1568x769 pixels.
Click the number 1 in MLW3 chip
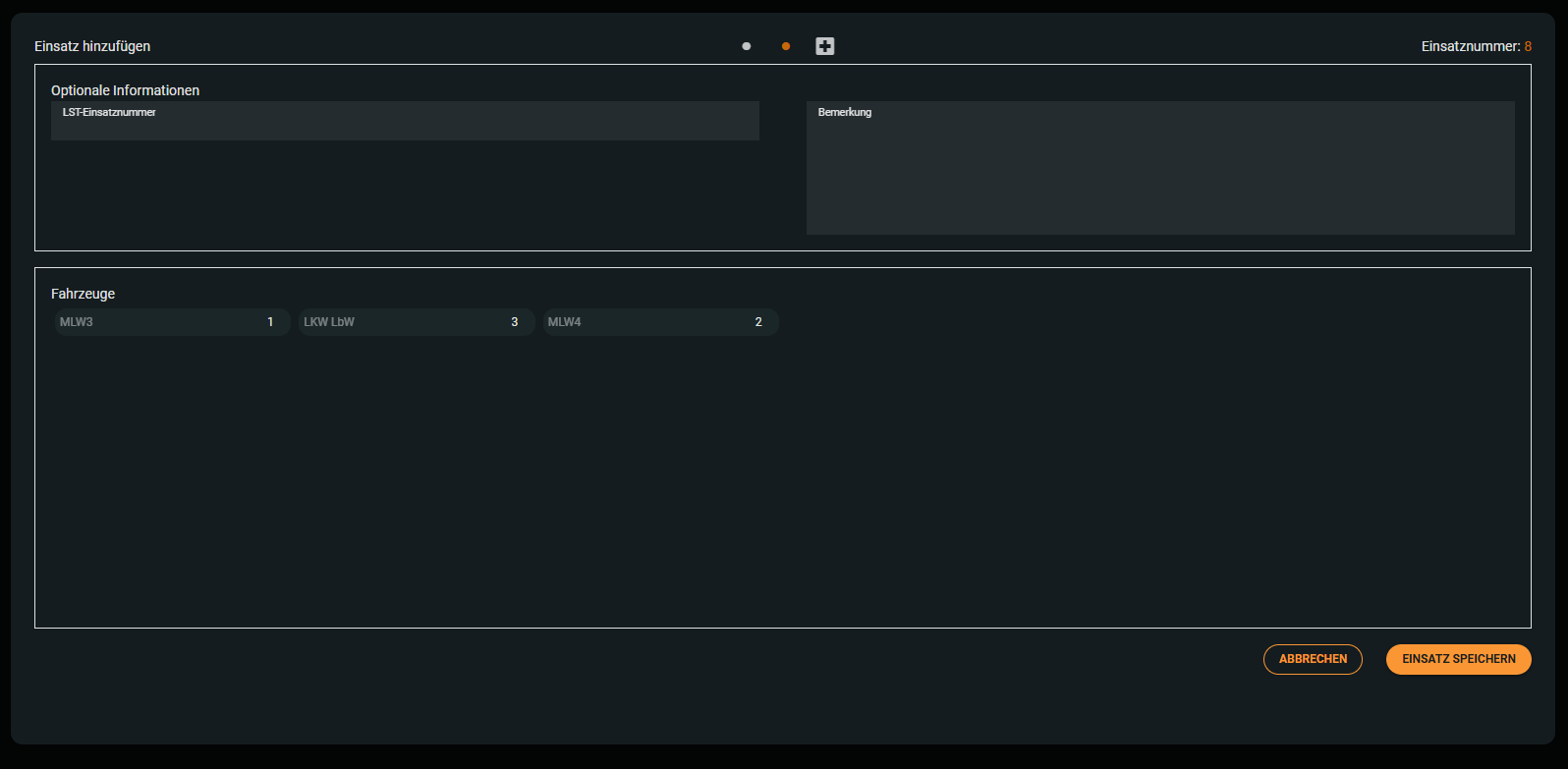pos(270,322)
